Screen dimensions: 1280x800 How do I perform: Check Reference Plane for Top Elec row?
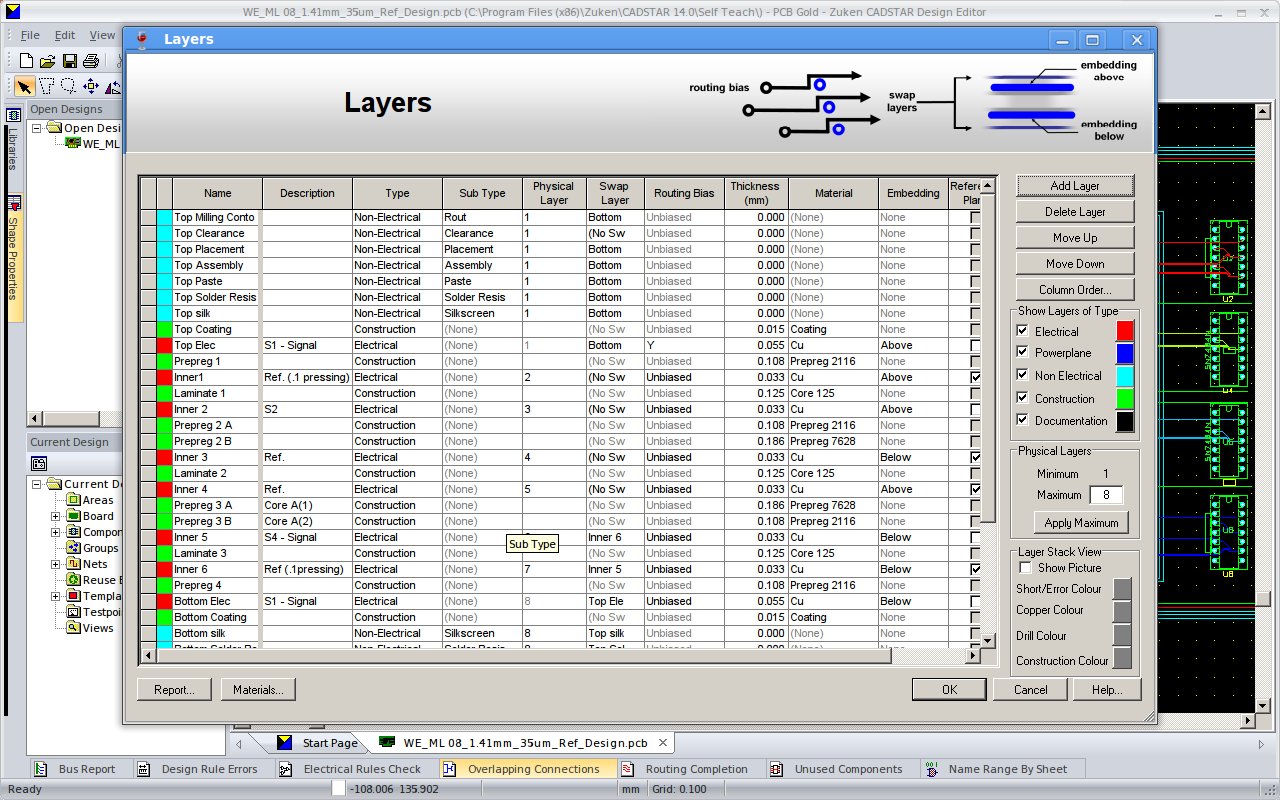[975, 345]
